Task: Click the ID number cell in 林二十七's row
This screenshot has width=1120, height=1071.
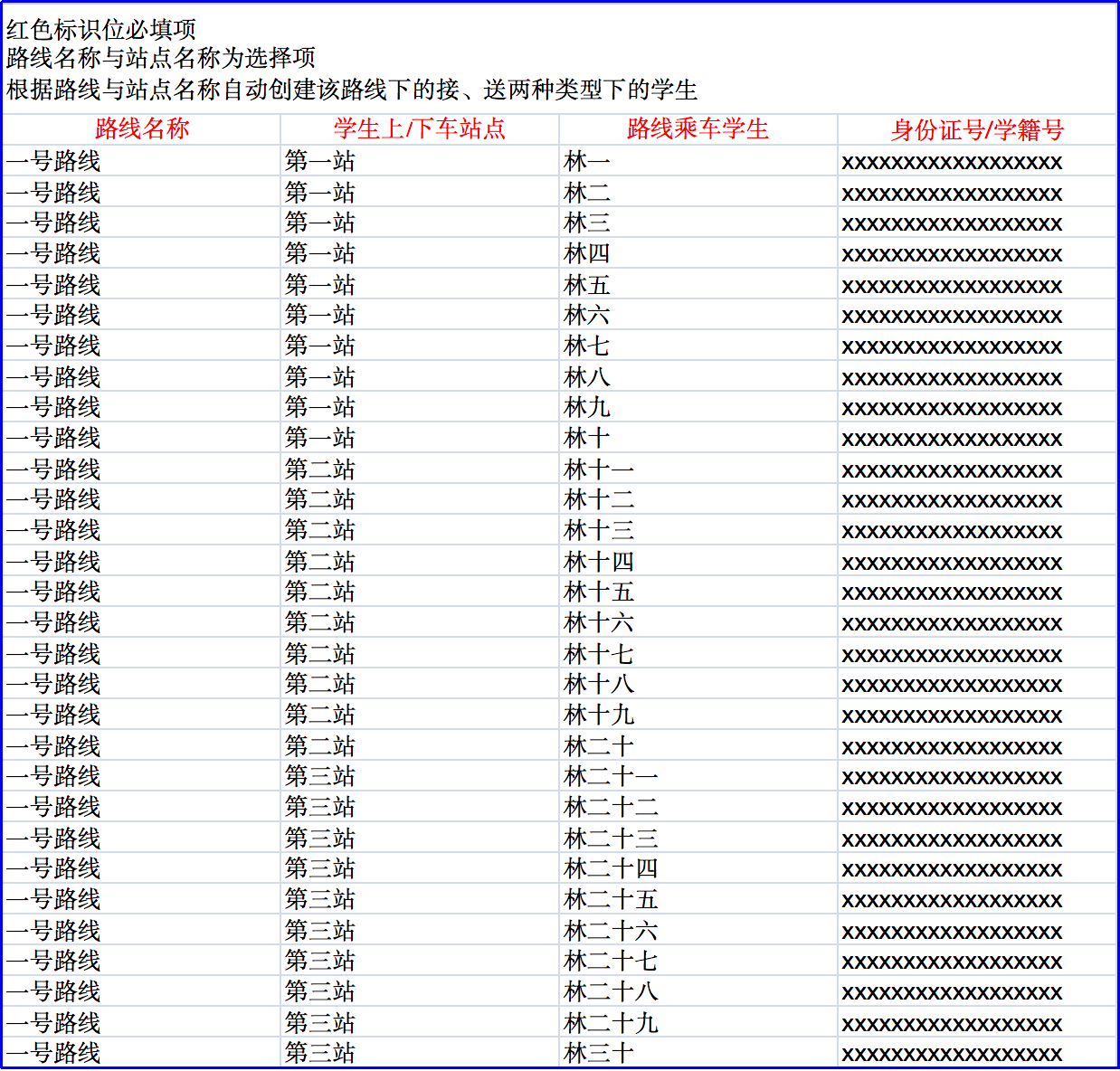Action: (977, 961)
